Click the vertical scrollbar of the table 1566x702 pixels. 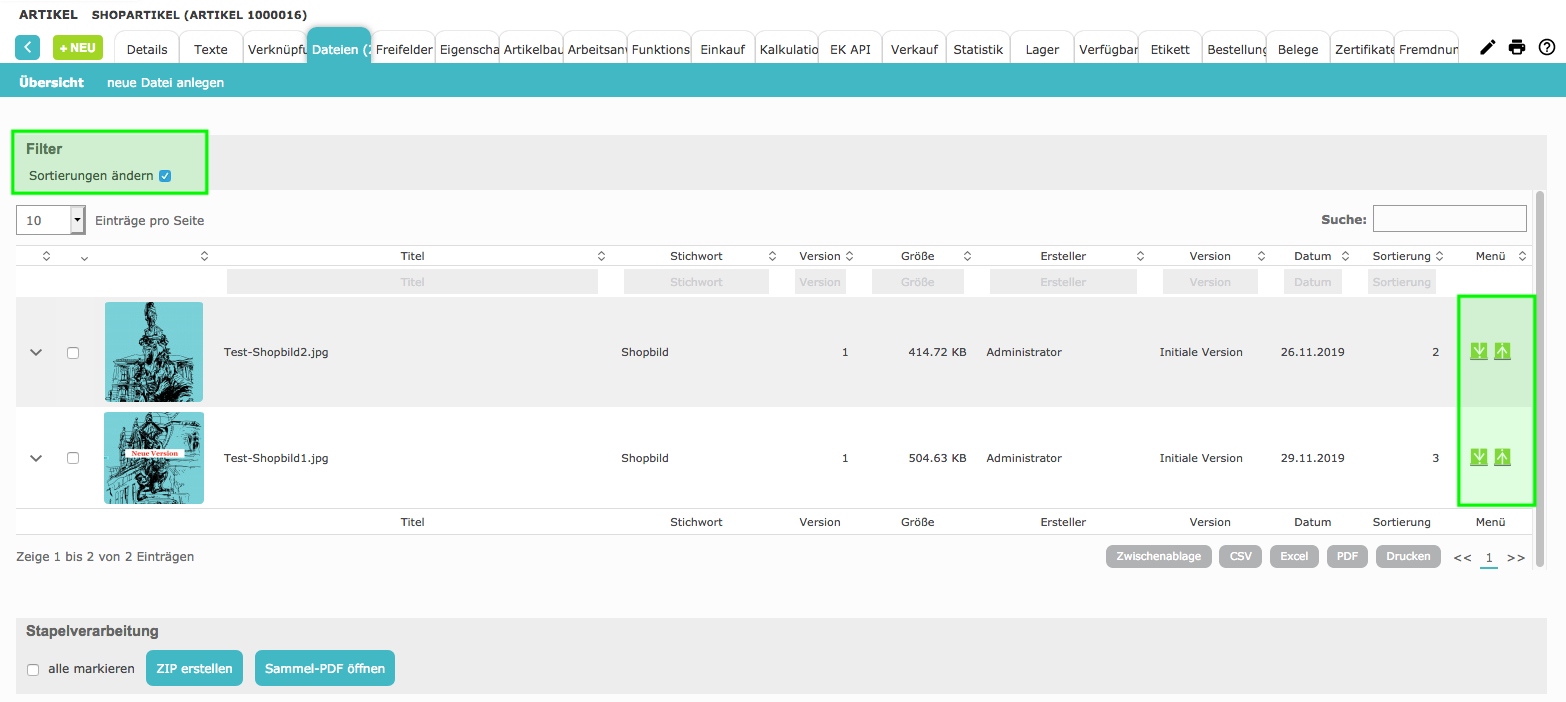coord(1540,380)
